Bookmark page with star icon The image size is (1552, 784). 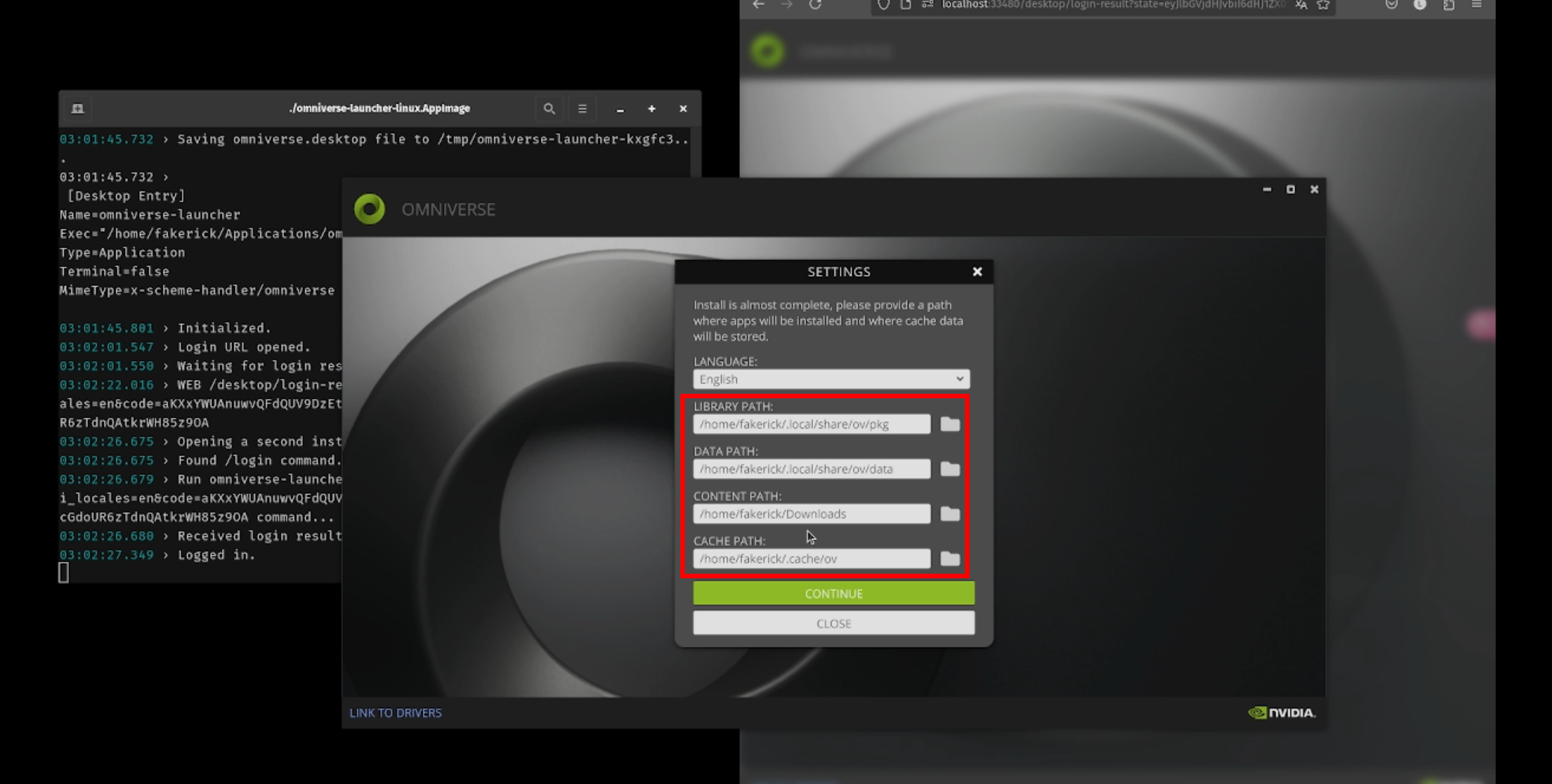point(1323,5)
